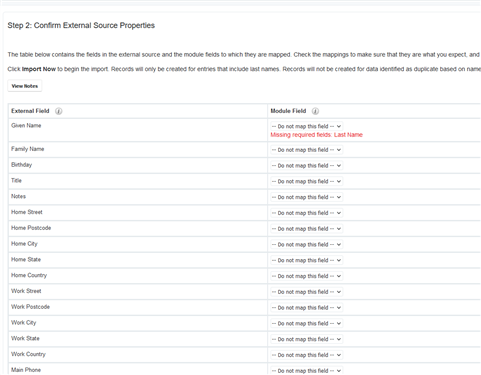
Task: Click the 'Home City' external field text
Action: [24, 244]
